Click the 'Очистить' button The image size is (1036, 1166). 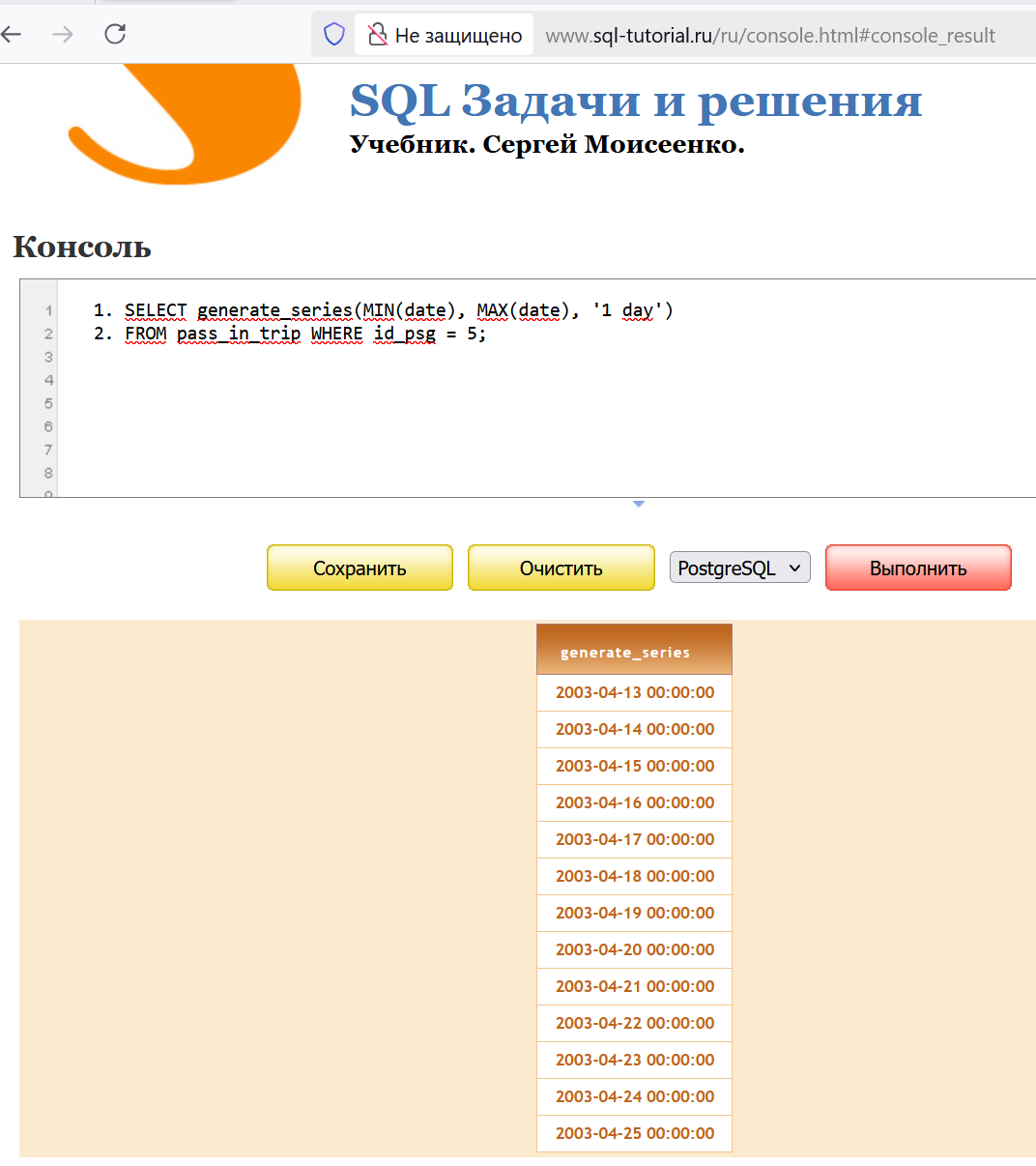tap(561, 568)
